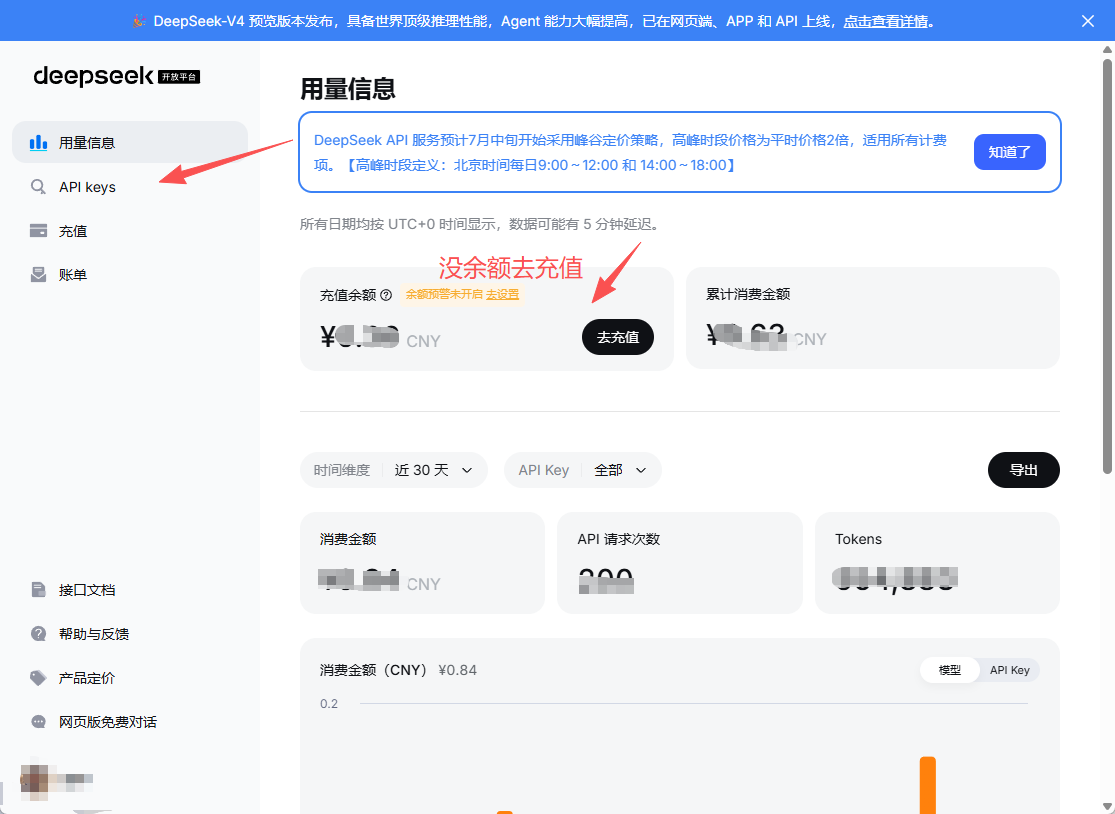Viewport: 1115px width, 814px height.
Task: Click the Tokens card label
Action: tap(858, 539)
